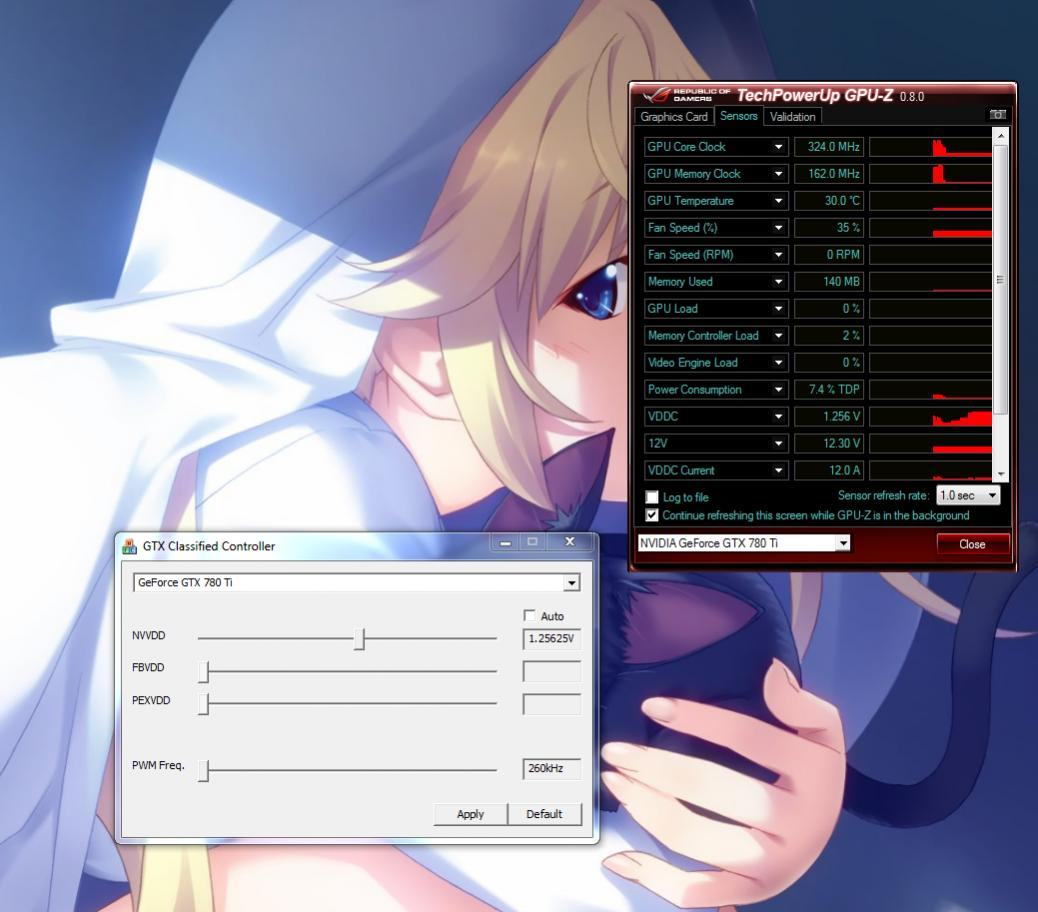Screen dimensions: 1038x912
Task: Close GPU-Z with the Close button
Action: coord(972,544)
